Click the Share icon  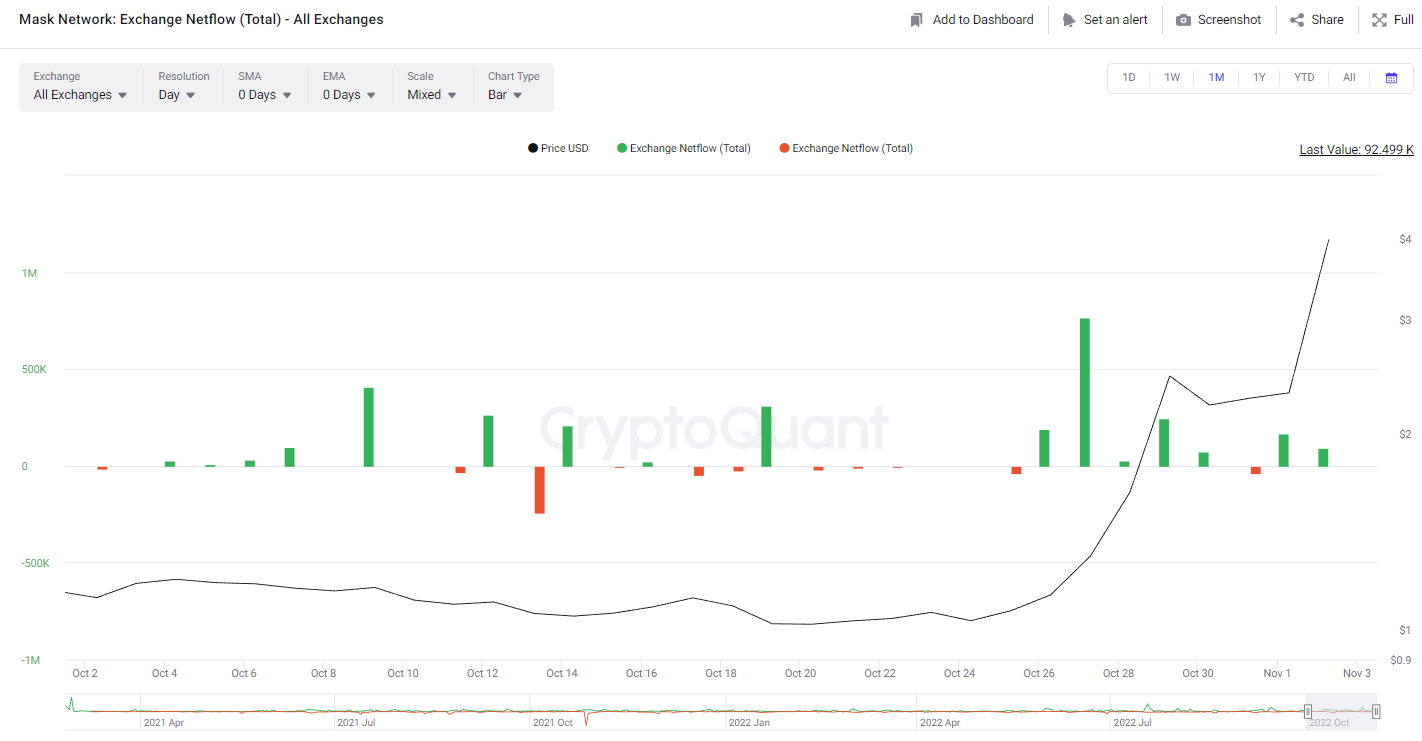pyautogui.click(x=1297, y=20)
